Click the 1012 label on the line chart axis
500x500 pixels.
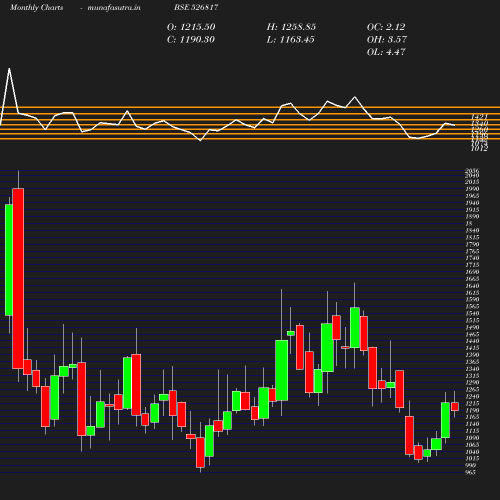coord(480,148)
